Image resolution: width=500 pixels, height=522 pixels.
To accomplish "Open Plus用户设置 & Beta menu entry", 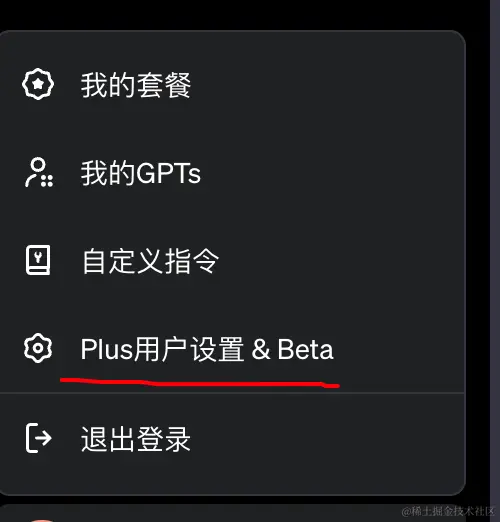I will tap(232, 349).
